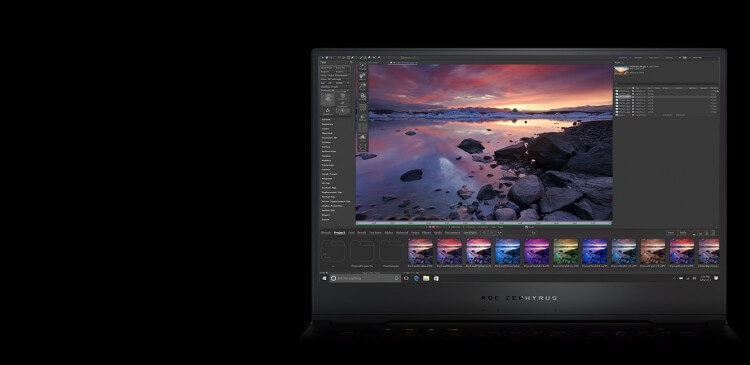The height and width of the screenshot is (365, 750).
Task: Expand the Display Properties section
Action: click(x=332, y=206)
